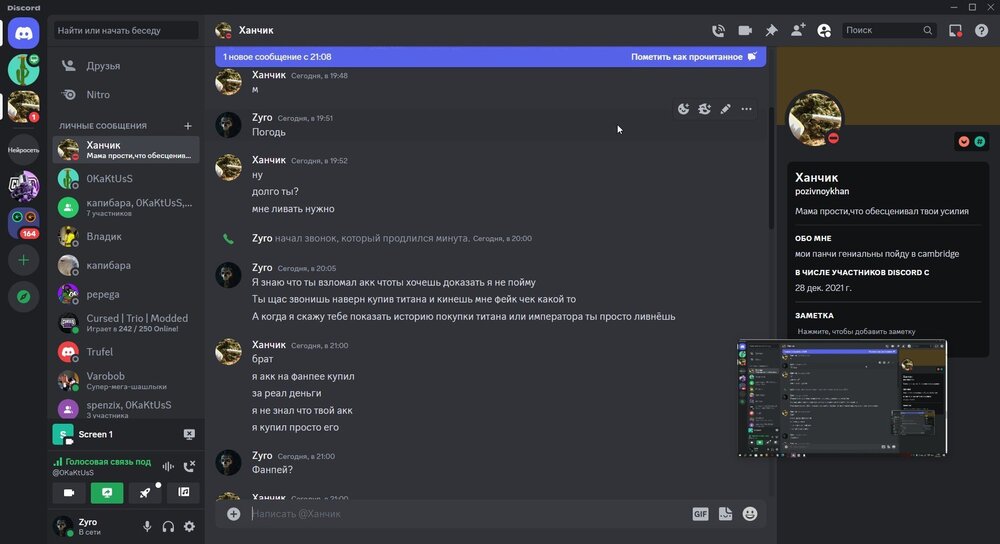Click the chat scrollbar
Screen dimensions: 1000x544
(x=771, y=169)
